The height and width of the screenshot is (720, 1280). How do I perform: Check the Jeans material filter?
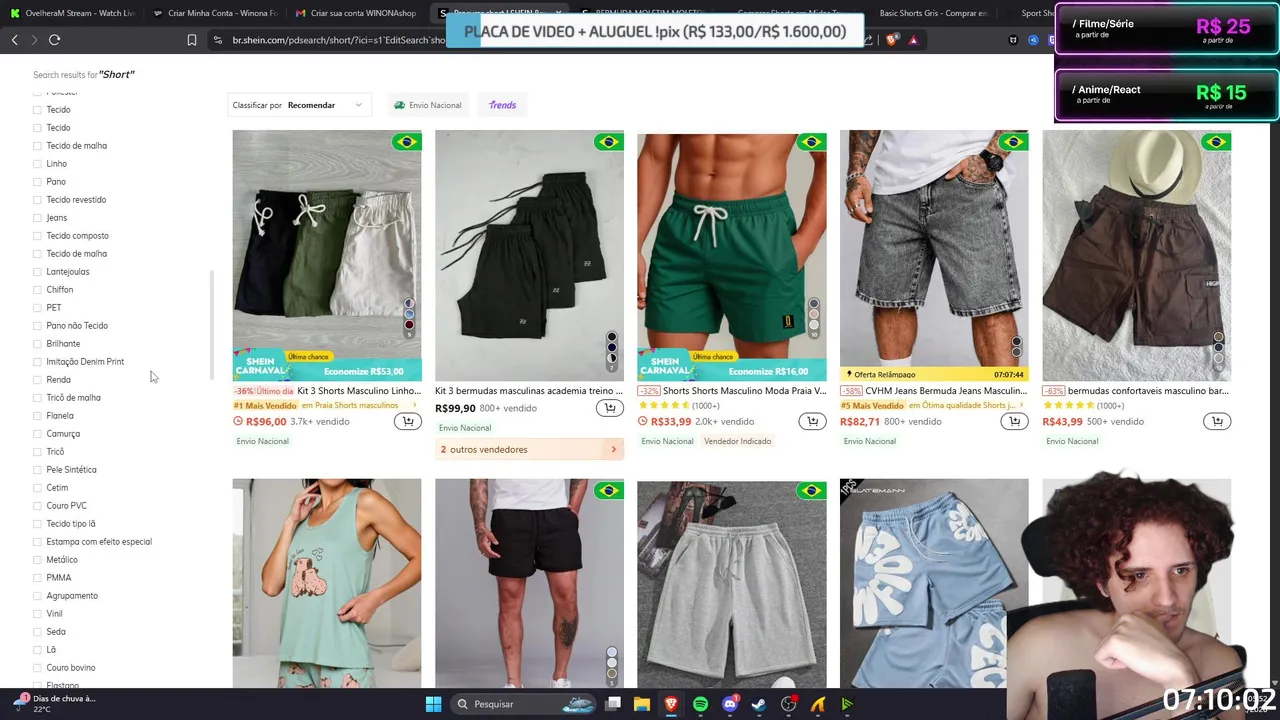point(37,218)
